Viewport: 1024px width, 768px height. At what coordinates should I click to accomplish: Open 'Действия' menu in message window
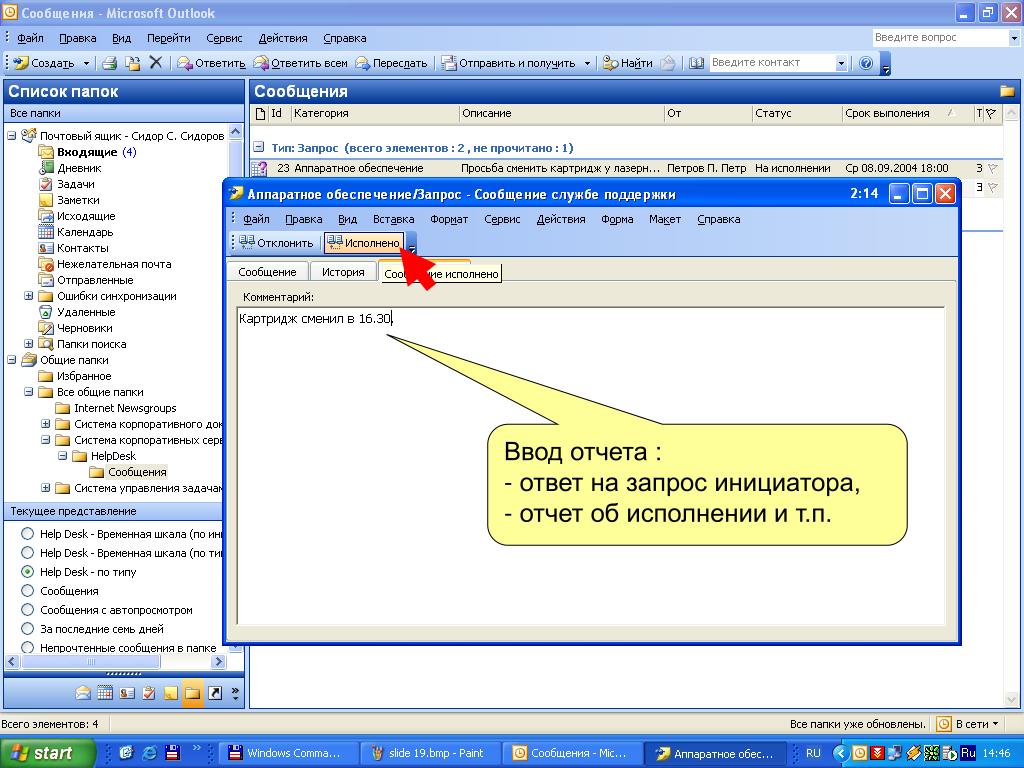click(560, 219)
